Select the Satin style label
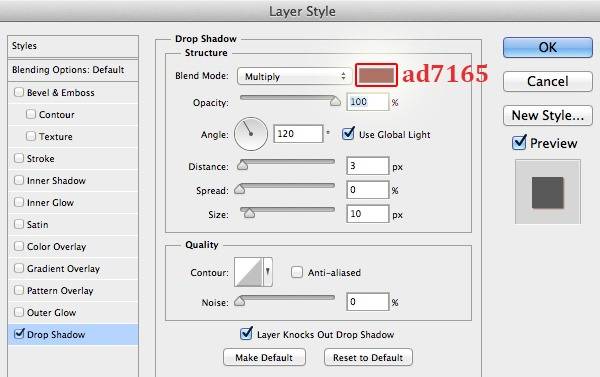This screenshot has width=600, height=377. [x=38, y=225]
